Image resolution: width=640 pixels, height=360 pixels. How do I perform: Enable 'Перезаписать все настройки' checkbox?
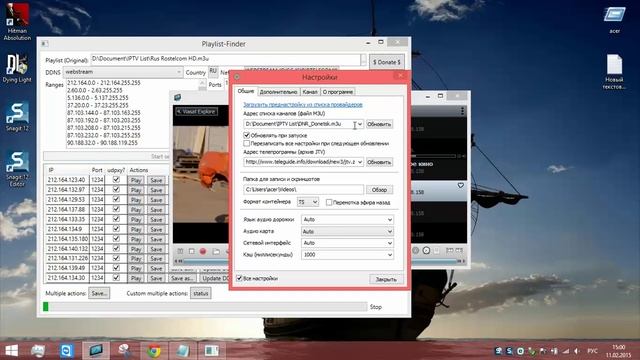247,143
